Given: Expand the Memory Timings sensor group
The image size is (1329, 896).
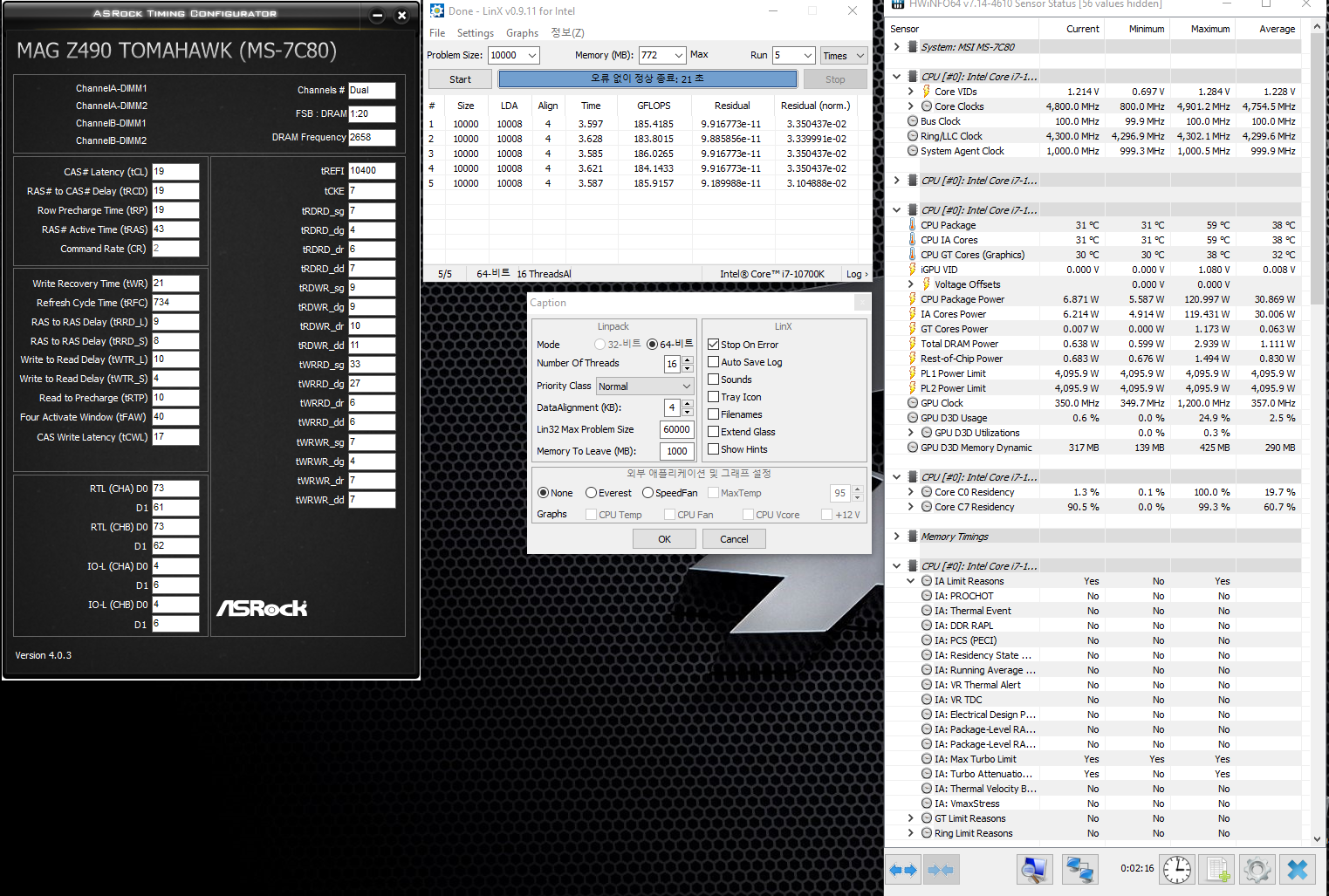Looking at the screenshot, I should pyautogui.click(x=896, y=537).
